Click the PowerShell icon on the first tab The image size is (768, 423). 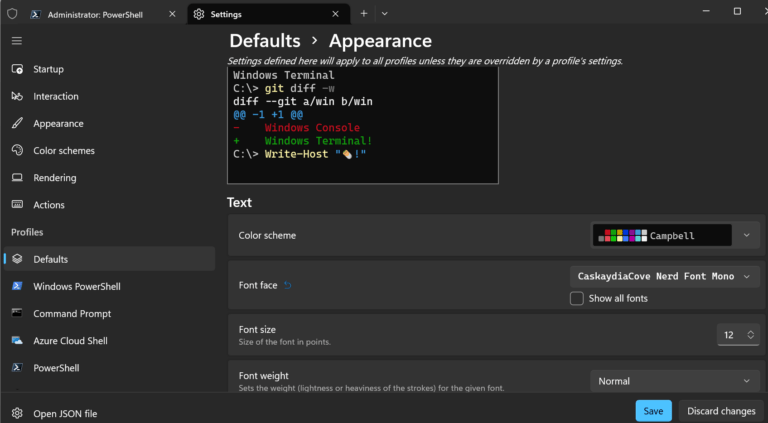[35, 14]
